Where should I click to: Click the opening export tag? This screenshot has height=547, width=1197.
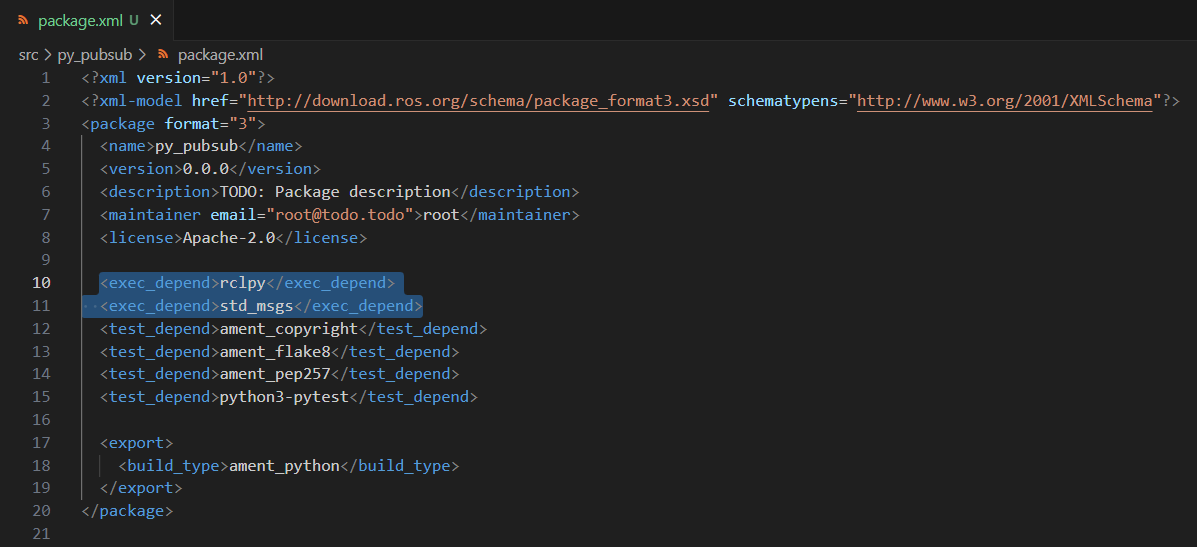coord(137,442)
